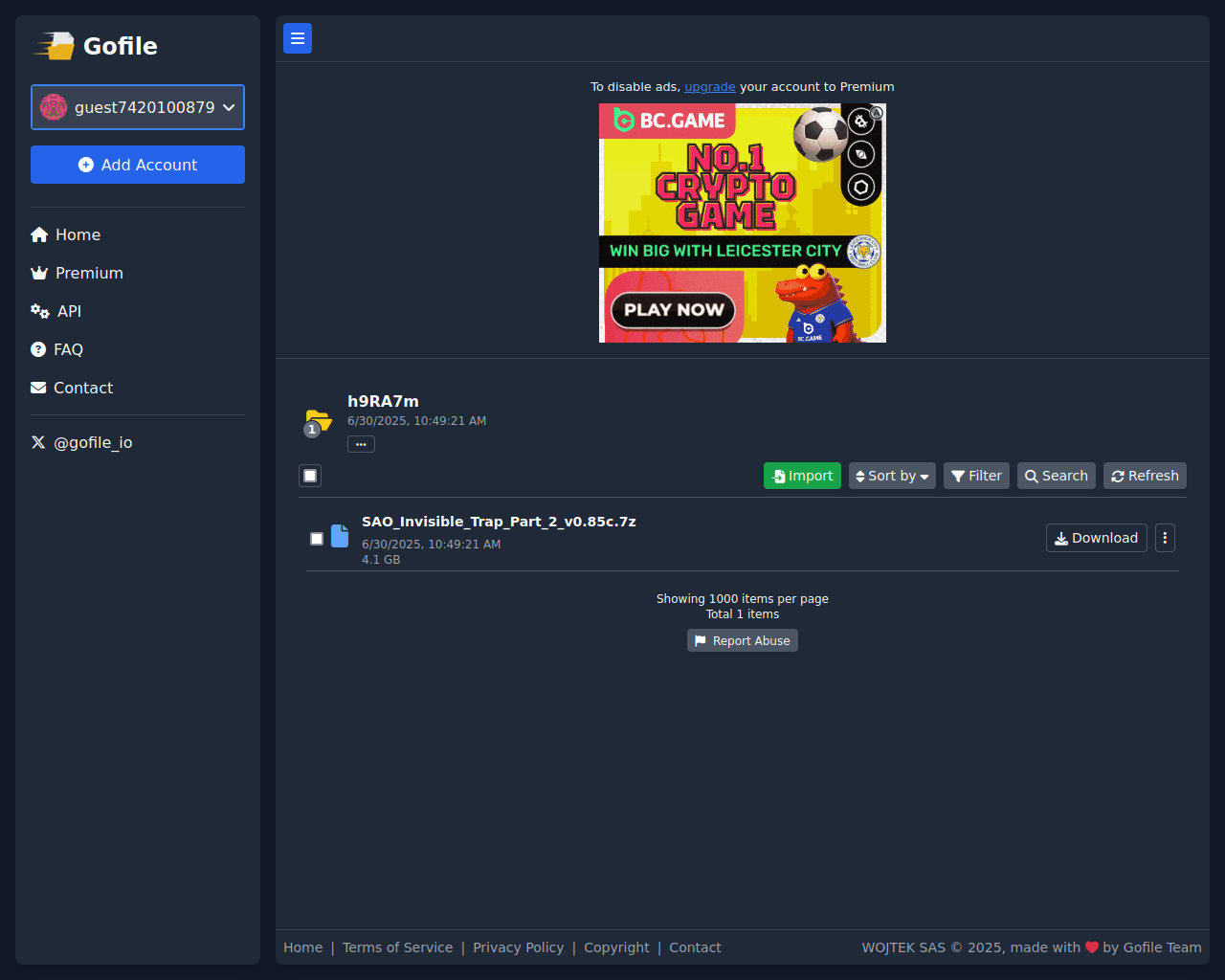The height and width of the screenshot is (980, 1225).
Task: Open the API page in the sidebar
Action: [56, 311]
